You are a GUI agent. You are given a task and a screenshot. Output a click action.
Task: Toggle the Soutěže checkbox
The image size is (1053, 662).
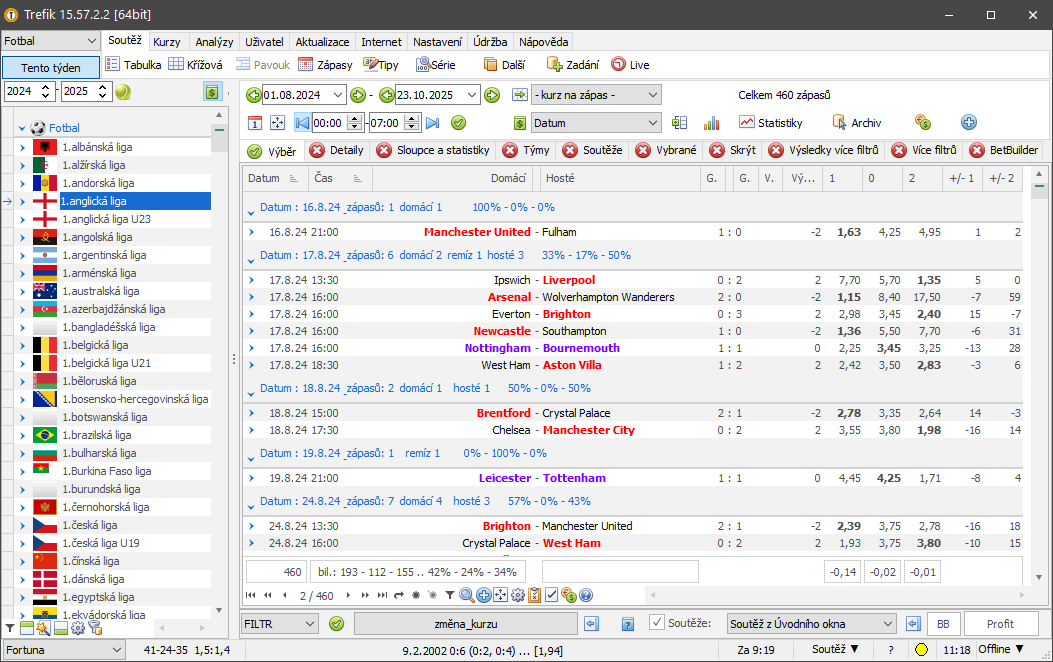657,623
